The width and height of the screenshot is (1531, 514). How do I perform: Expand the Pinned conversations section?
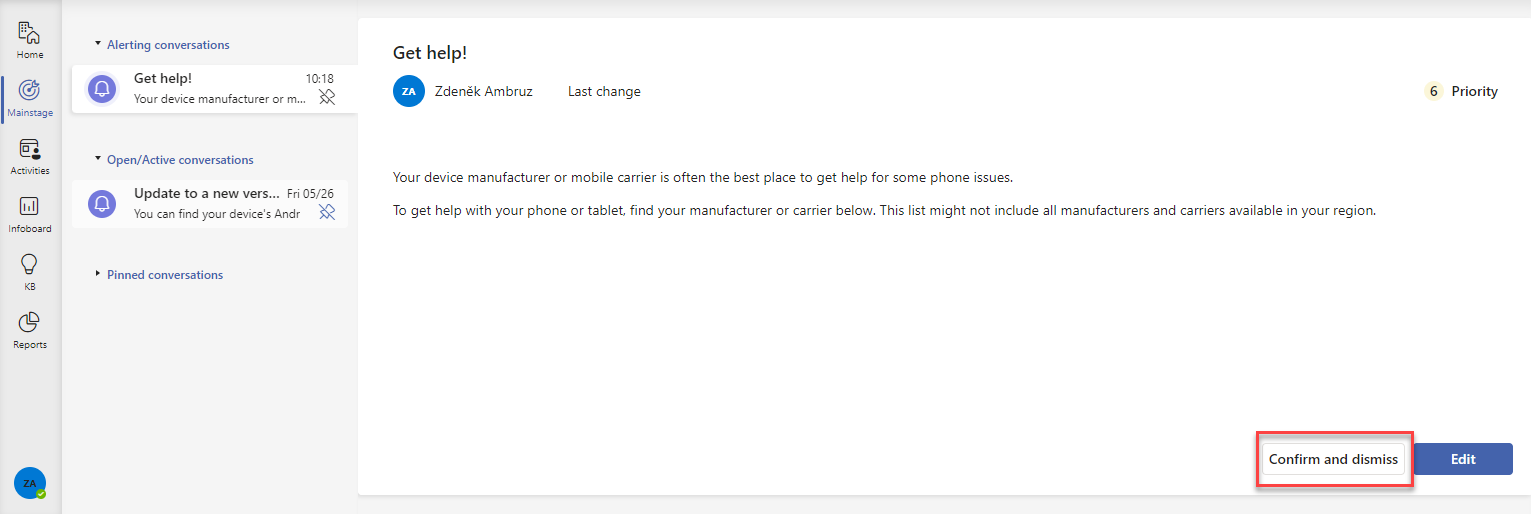tap(158, 275)
